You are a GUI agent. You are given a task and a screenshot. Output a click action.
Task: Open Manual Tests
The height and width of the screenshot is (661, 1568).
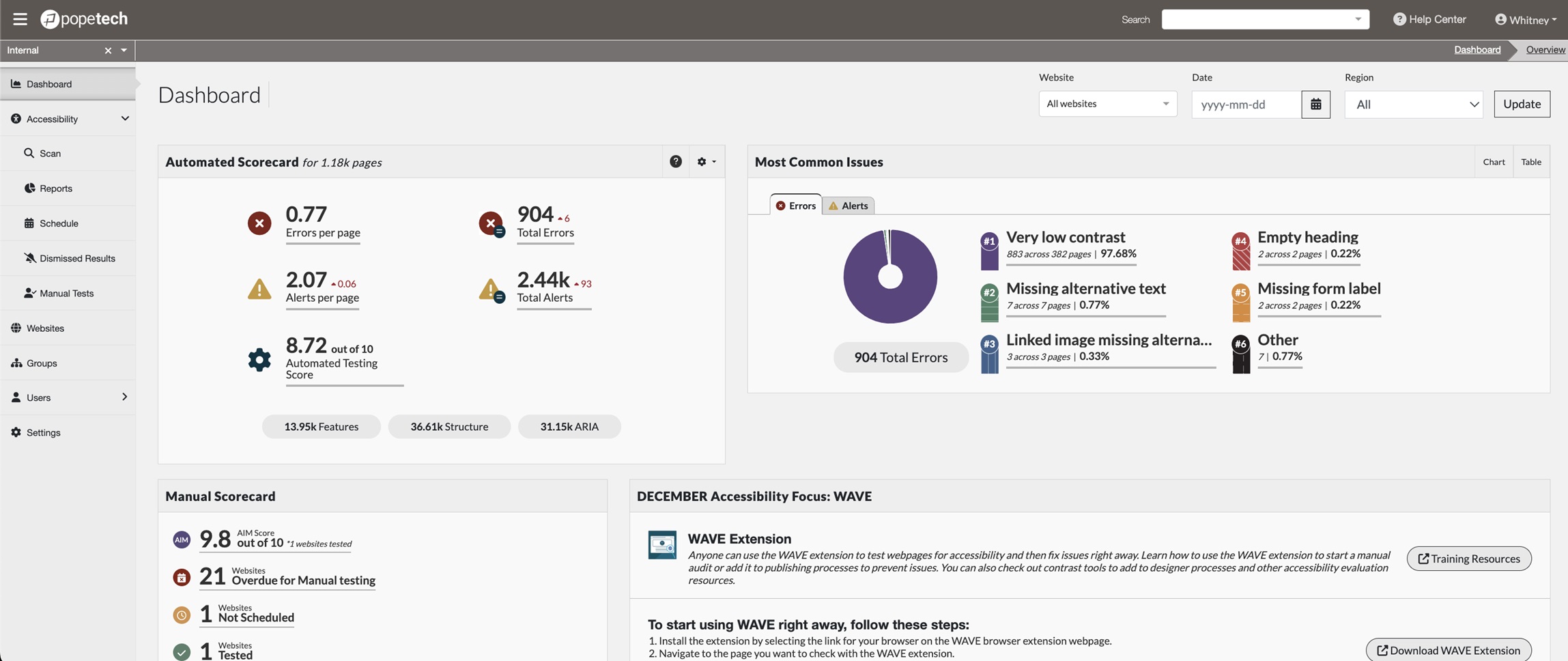(68, 293)
